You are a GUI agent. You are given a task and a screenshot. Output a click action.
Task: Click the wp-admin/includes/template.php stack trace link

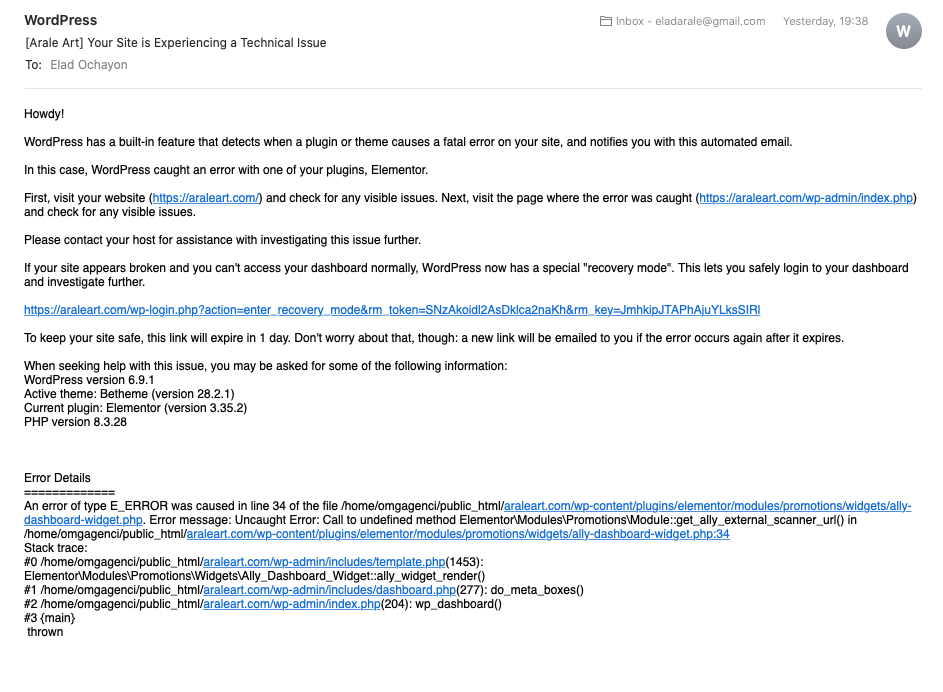click(x=324, y=562)
